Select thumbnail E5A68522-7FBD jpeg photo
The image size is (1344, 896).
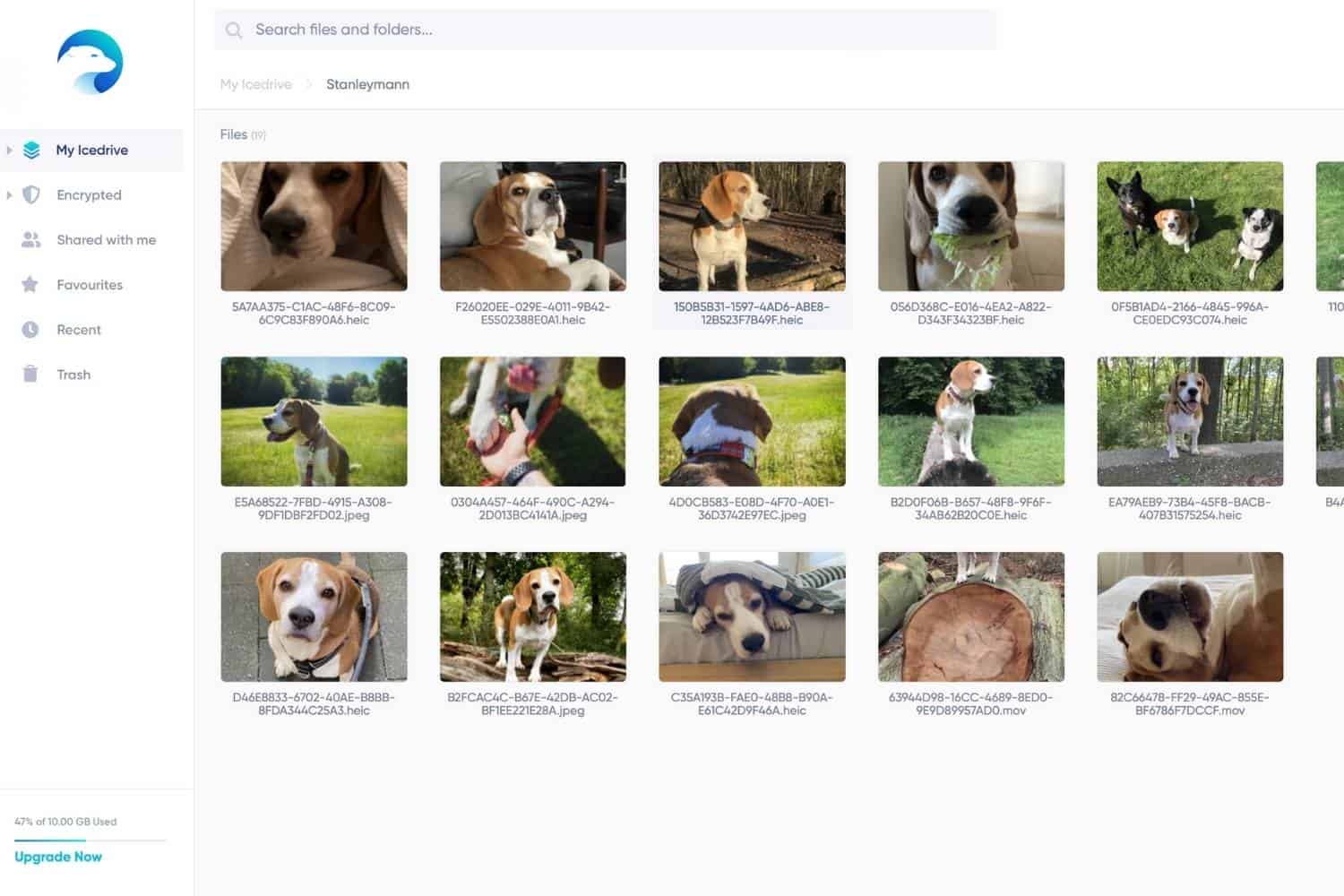coord(314,421)
